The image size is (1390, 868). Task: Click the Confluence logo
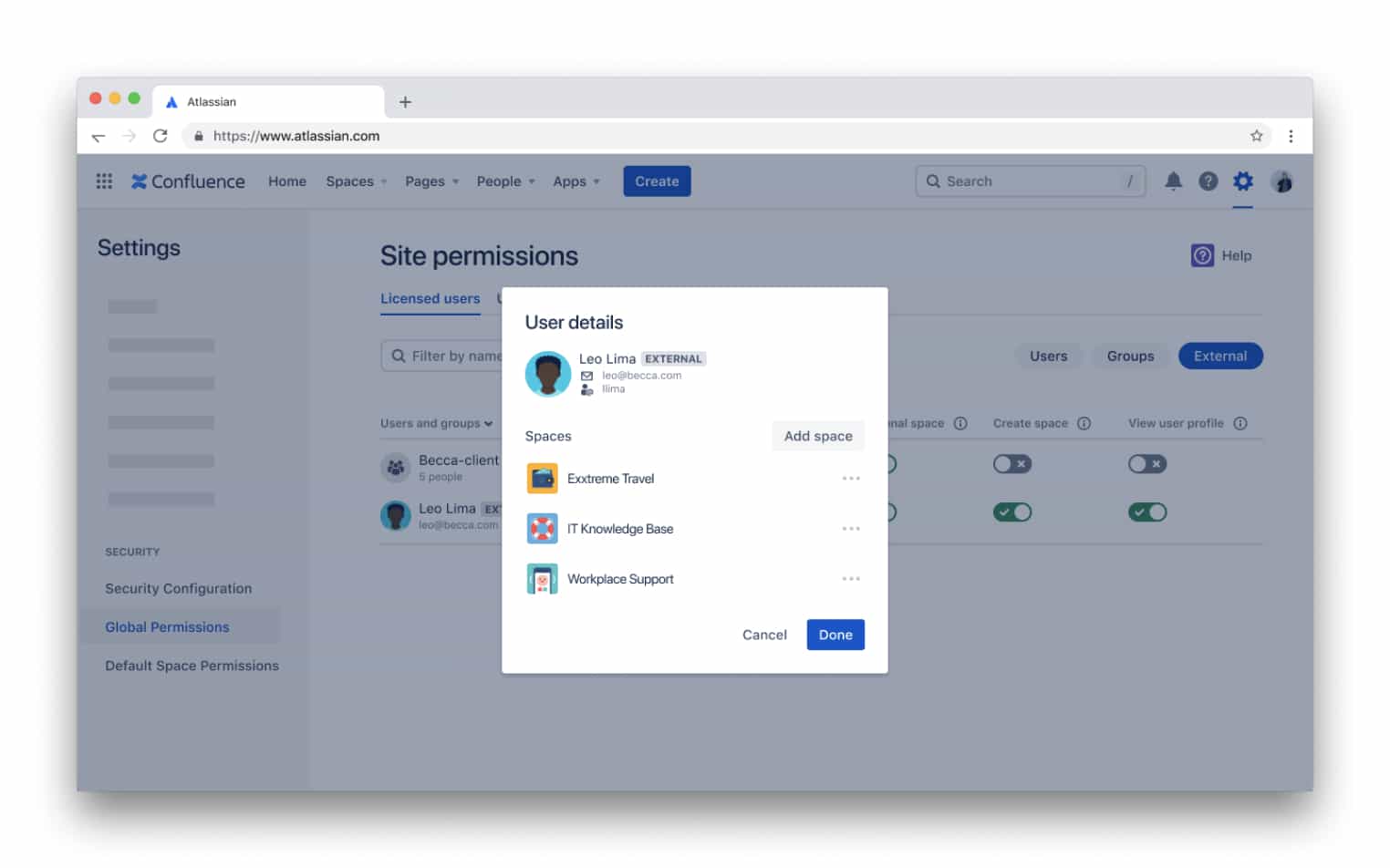(x=187, y=181)
